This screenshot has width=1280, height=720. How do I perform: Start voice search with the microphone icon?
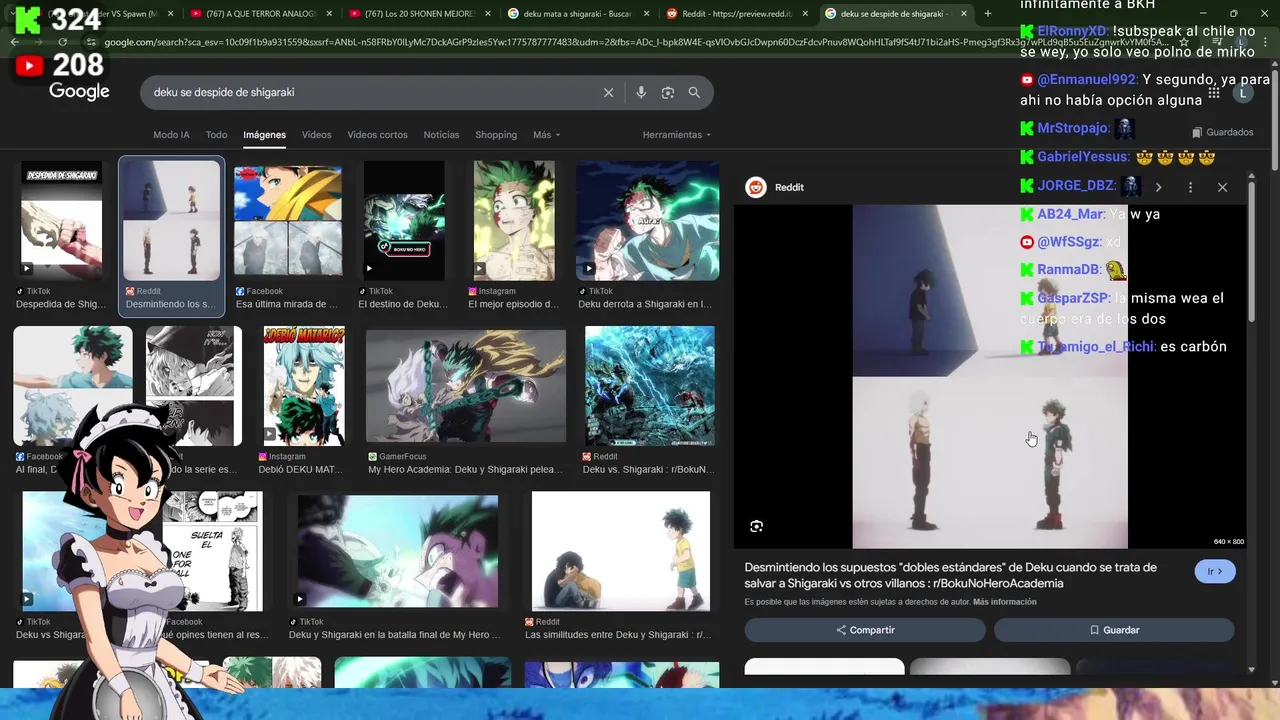tap(641, 92)
